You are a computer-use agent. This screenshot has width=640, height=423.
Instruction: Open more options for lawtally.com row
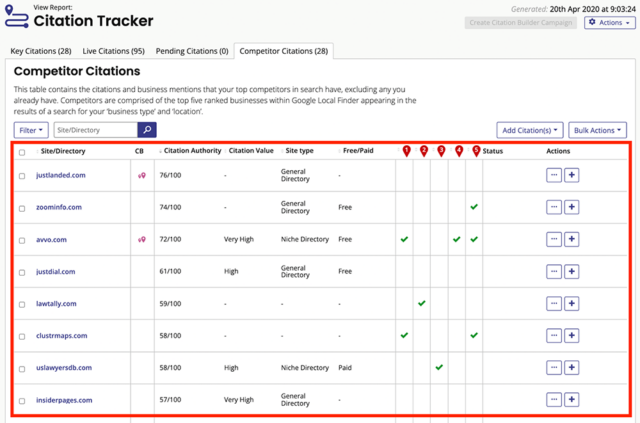click(554, 303)
